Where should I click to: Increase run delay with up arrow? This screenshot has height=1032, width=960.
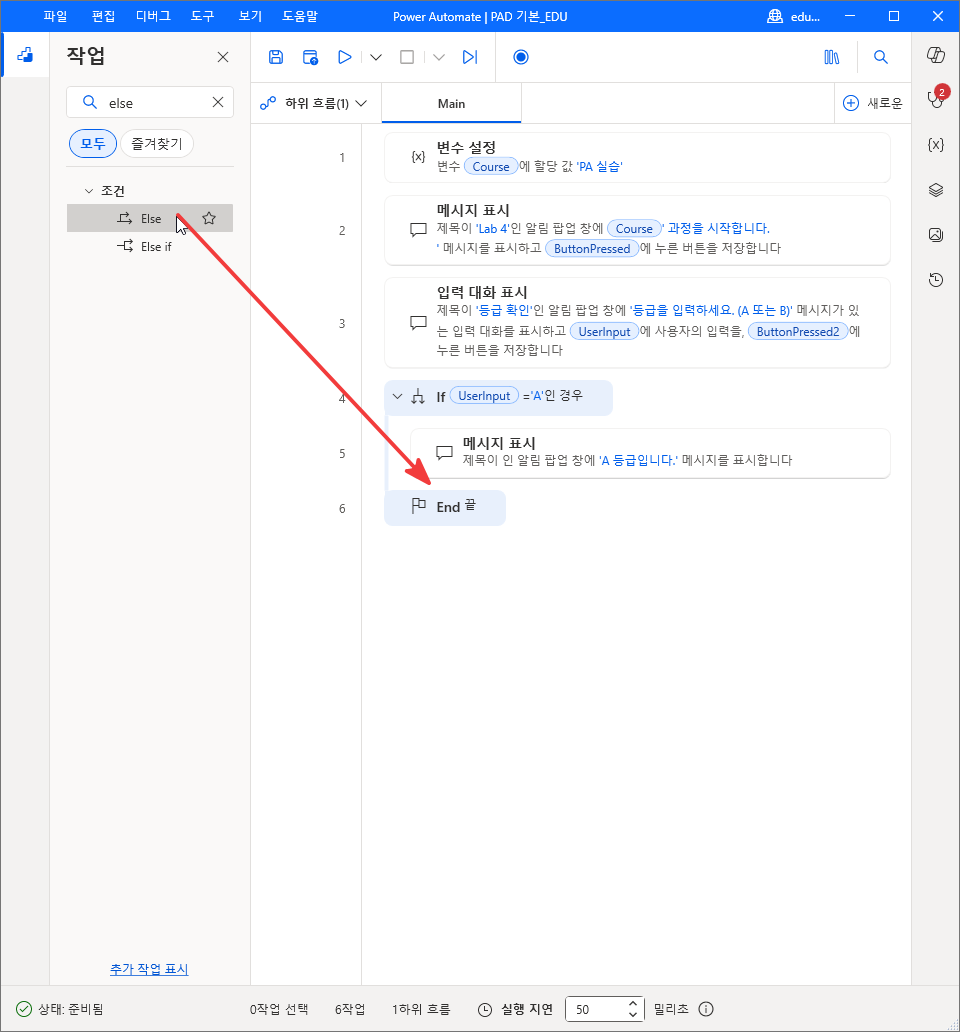tap(632, 1003)
